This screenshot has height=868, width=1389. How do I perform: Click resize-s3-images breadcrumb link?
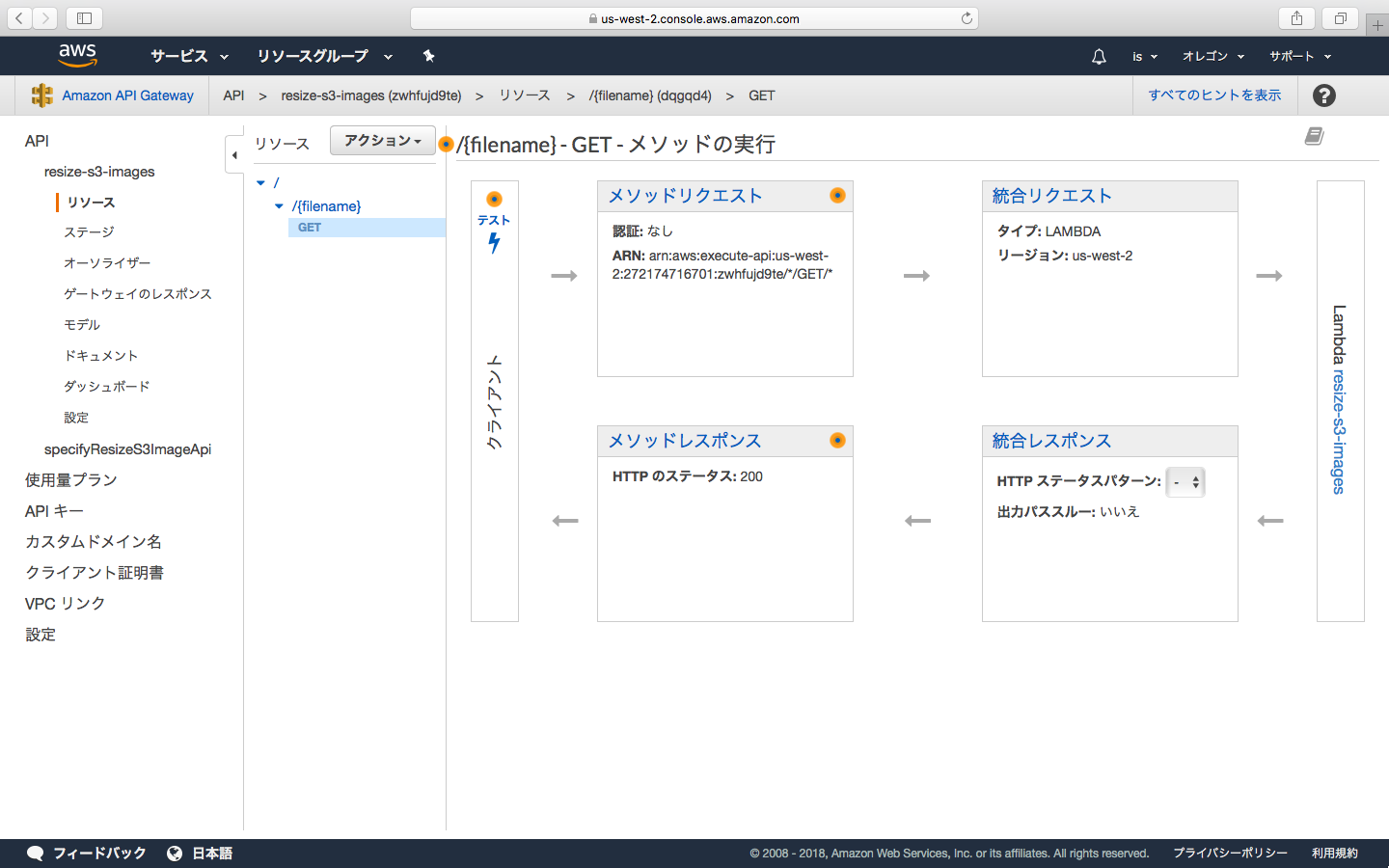[371, 95]
